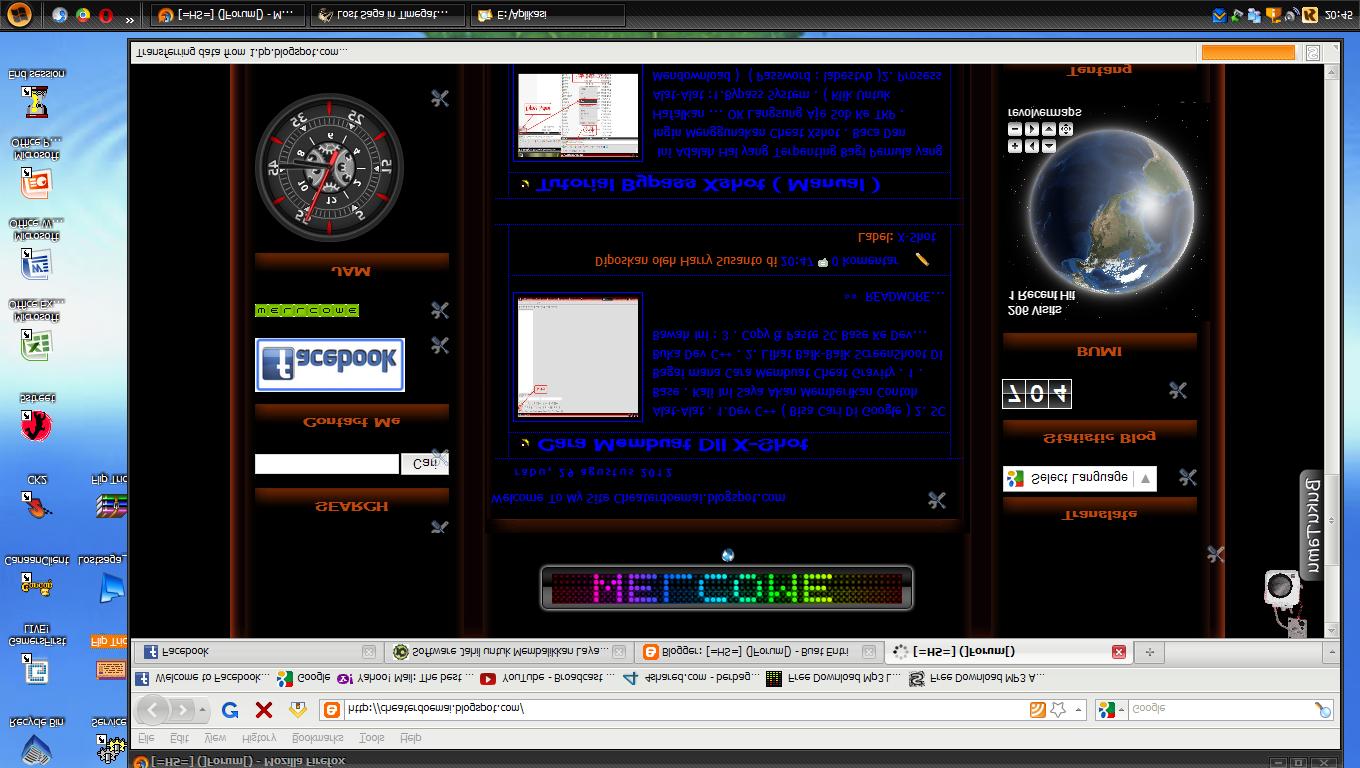This screenshot has width=1360, height=768.
Task: Click the 20:42 taskbar clock
Action: click(x=1338, y=15)
